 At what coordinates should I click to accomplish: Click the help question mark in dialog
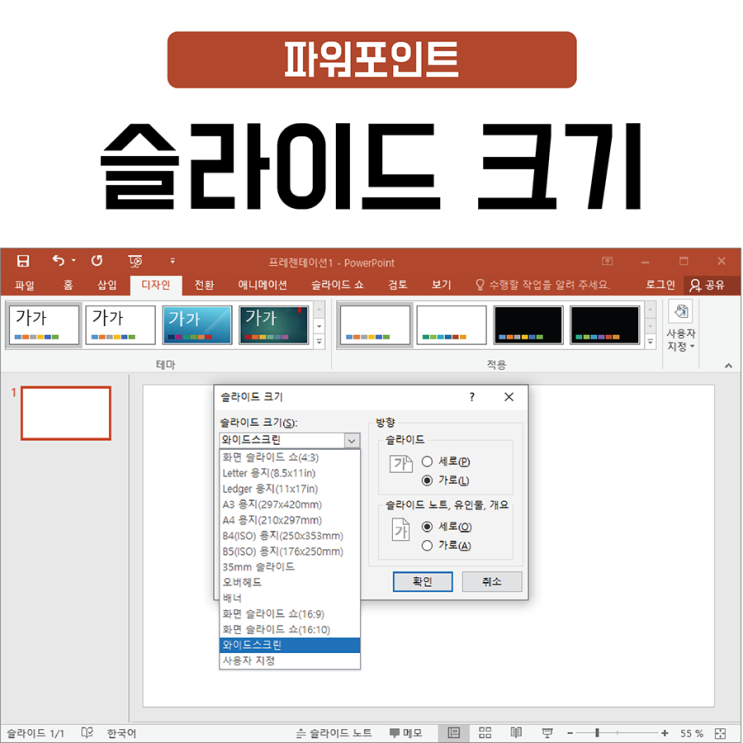tap(471, 397)
